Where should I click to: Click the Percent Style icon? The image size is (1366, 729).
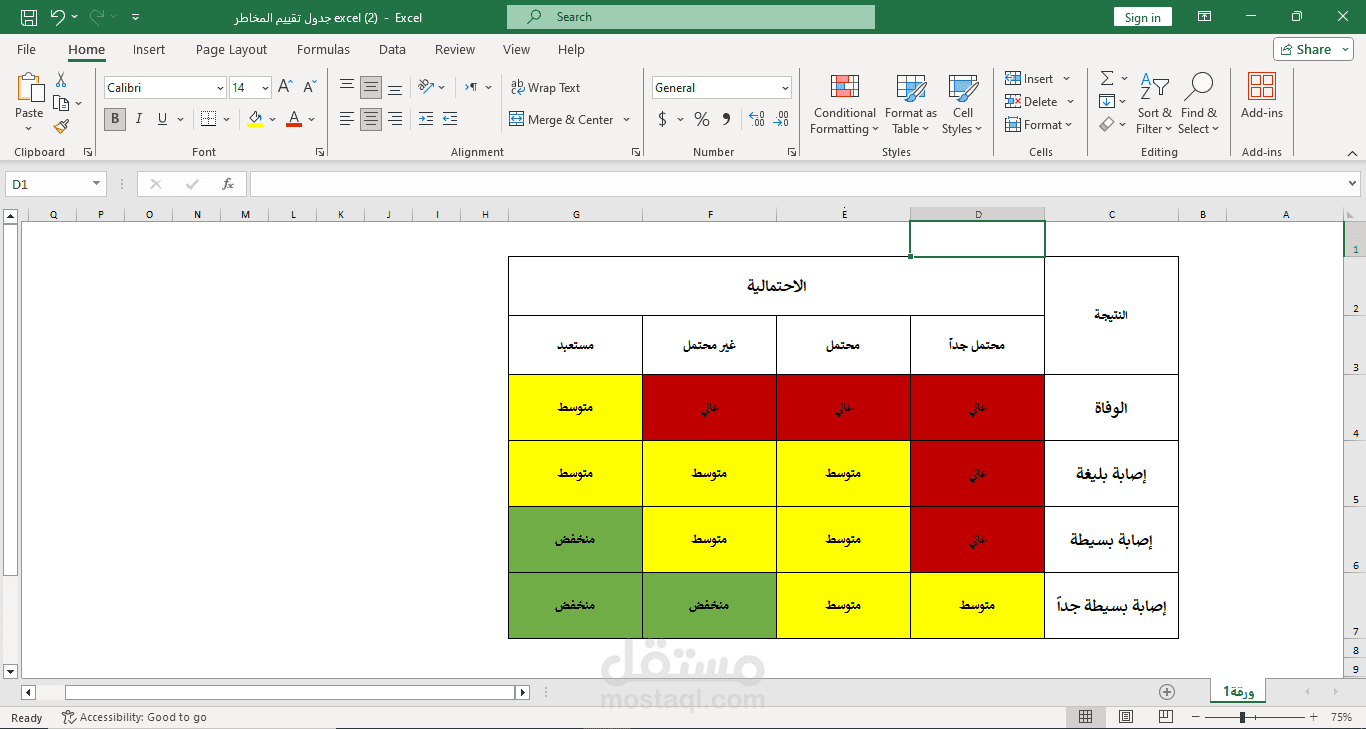[x=702, y=119]
